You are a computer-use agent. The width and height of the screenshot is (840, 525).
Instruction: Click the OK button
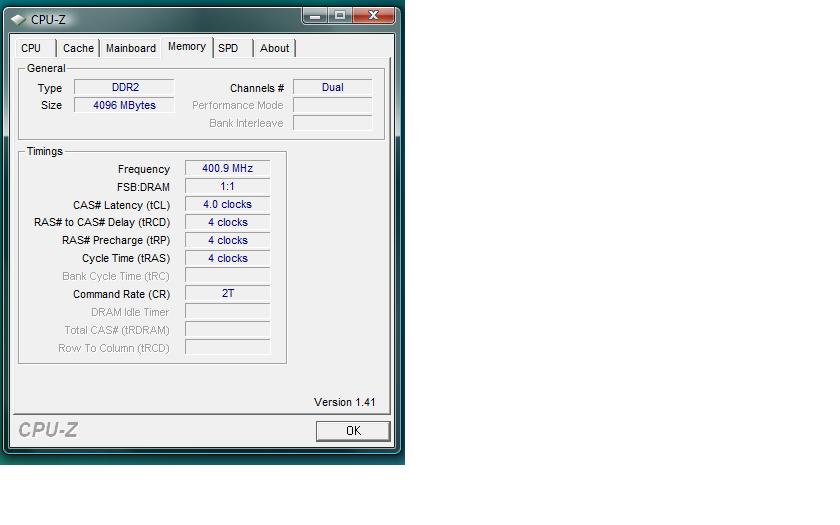coord(353,431)
